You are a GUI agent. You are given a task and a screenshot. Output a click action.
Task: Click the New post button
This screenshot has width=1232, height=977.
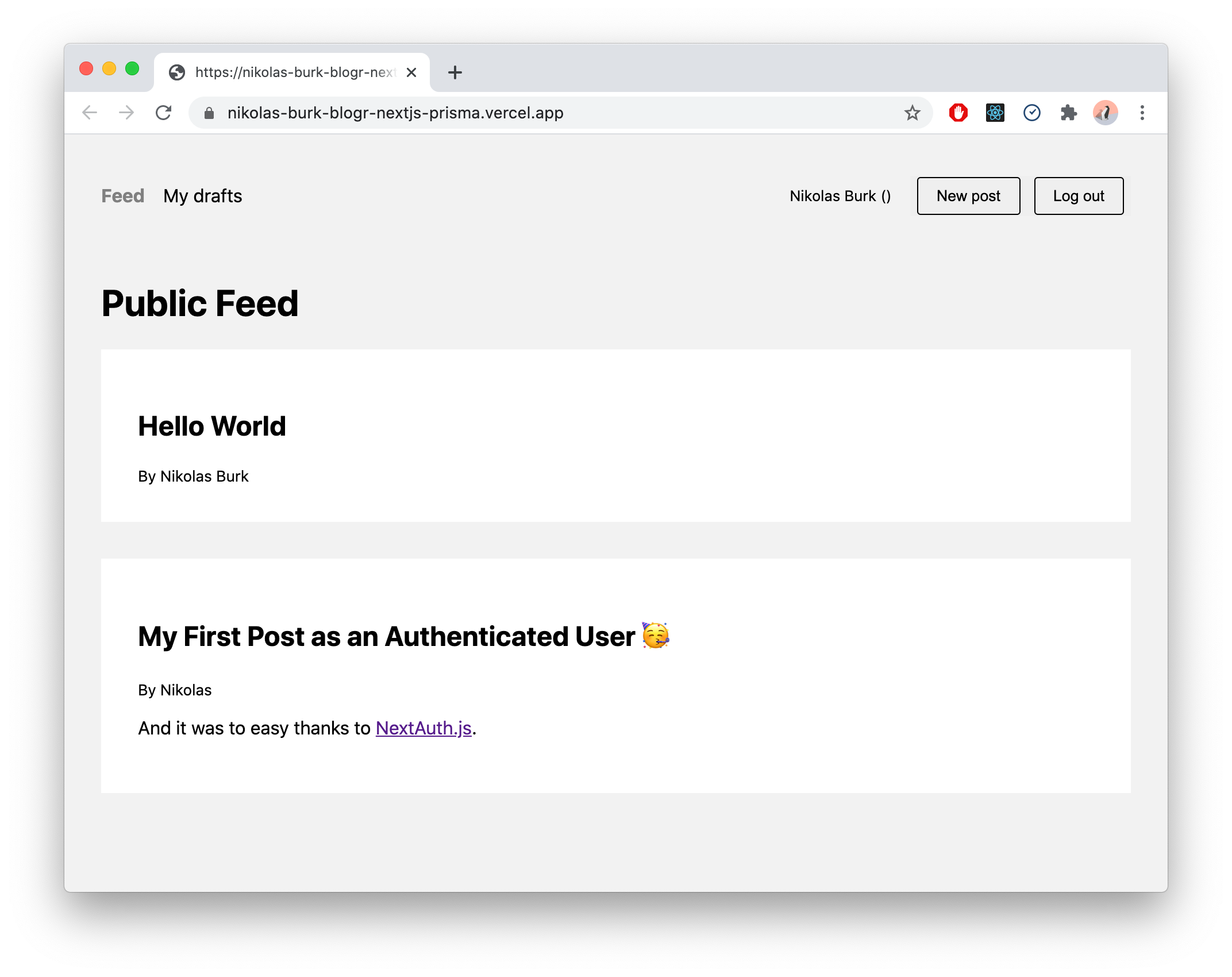[x=968, y=196]
